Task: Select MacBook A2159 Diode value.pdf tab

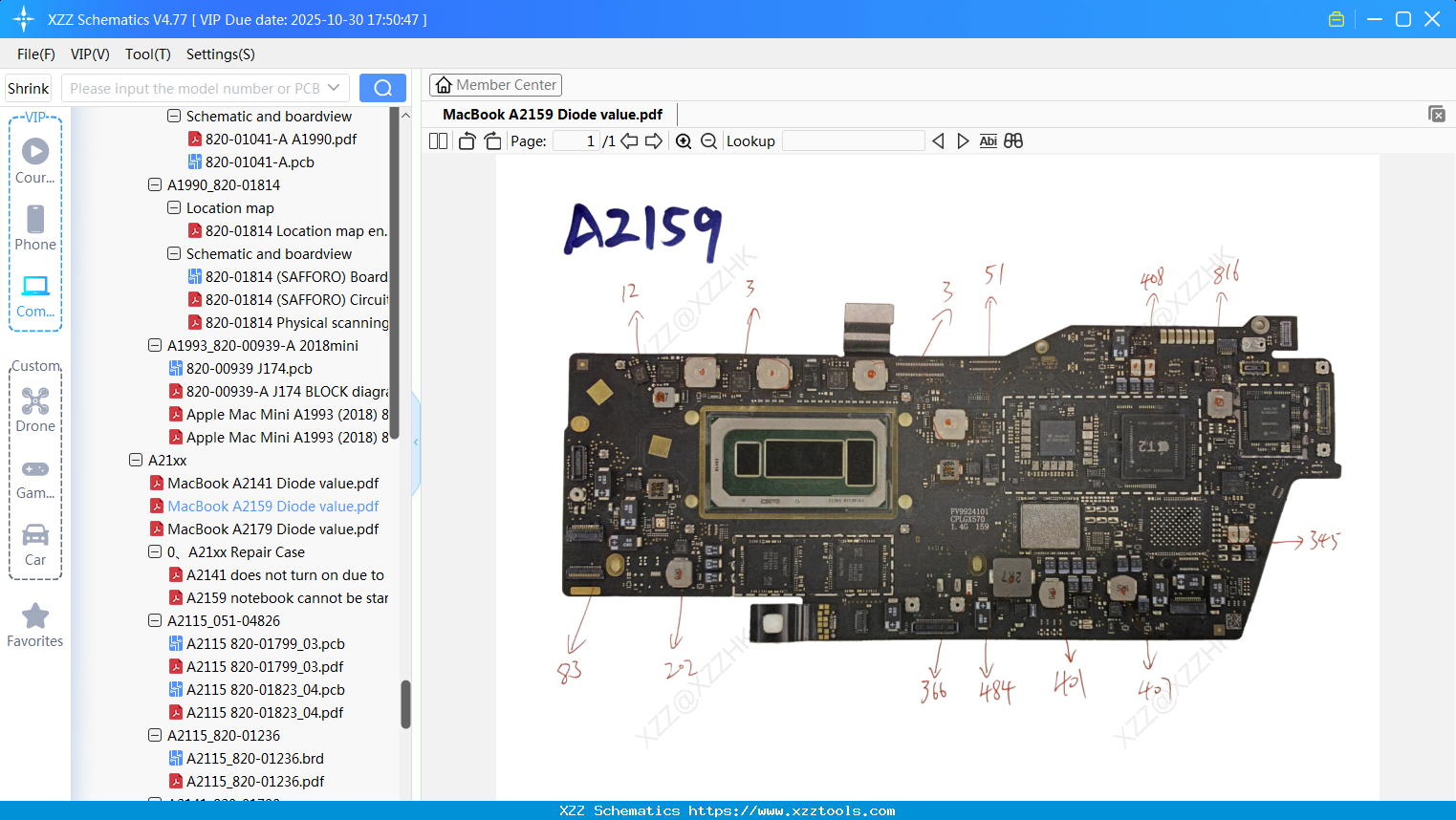Action: click(x=553, y=115)
